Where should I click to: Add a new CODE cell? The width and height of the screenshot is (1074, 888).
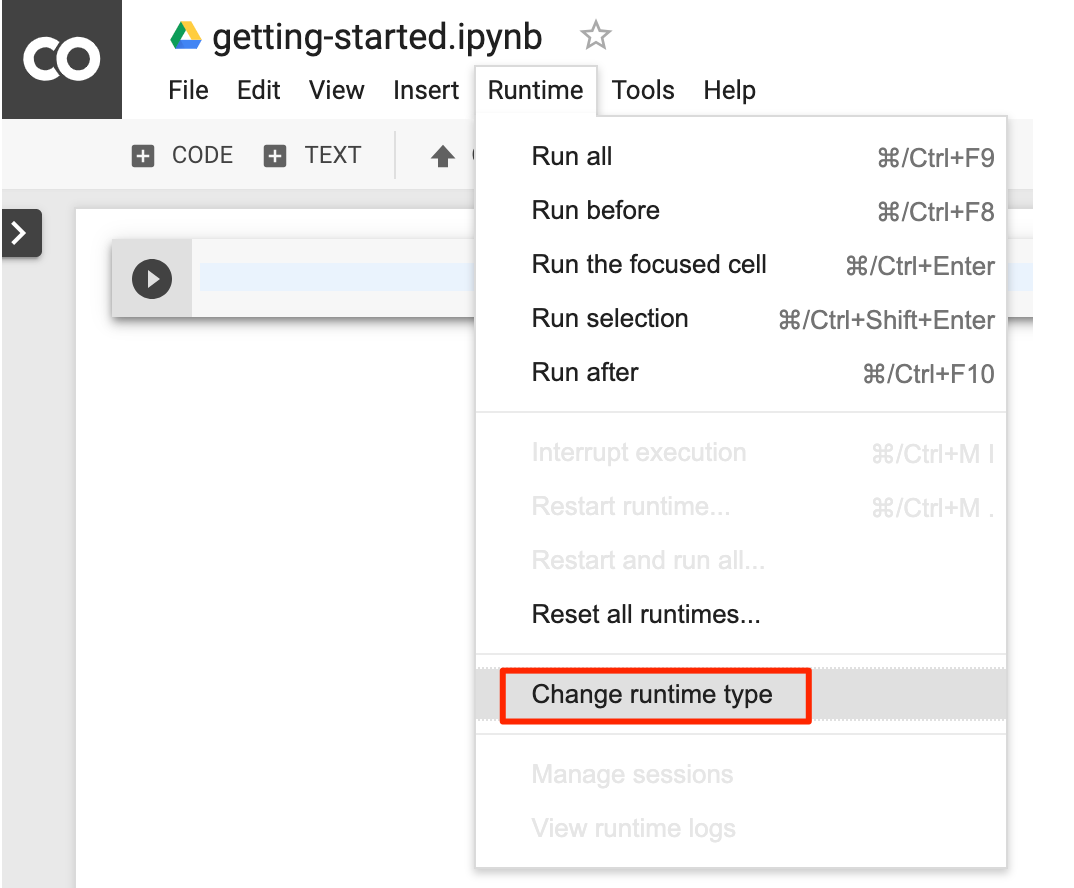183,156
